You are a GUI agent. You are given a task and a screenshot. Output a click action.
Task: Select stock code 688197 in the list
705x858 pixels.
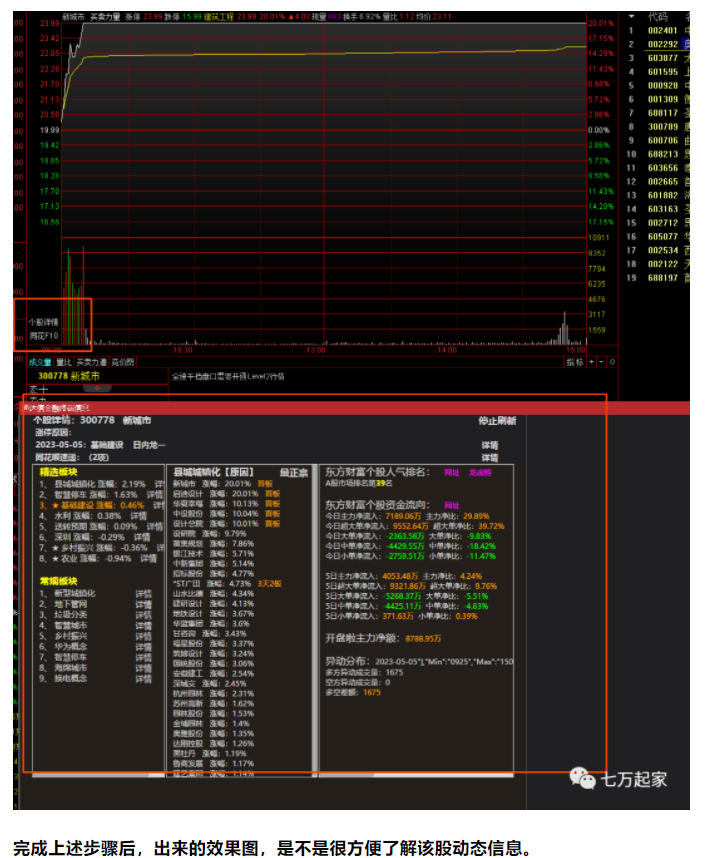[x=662, y=277]
